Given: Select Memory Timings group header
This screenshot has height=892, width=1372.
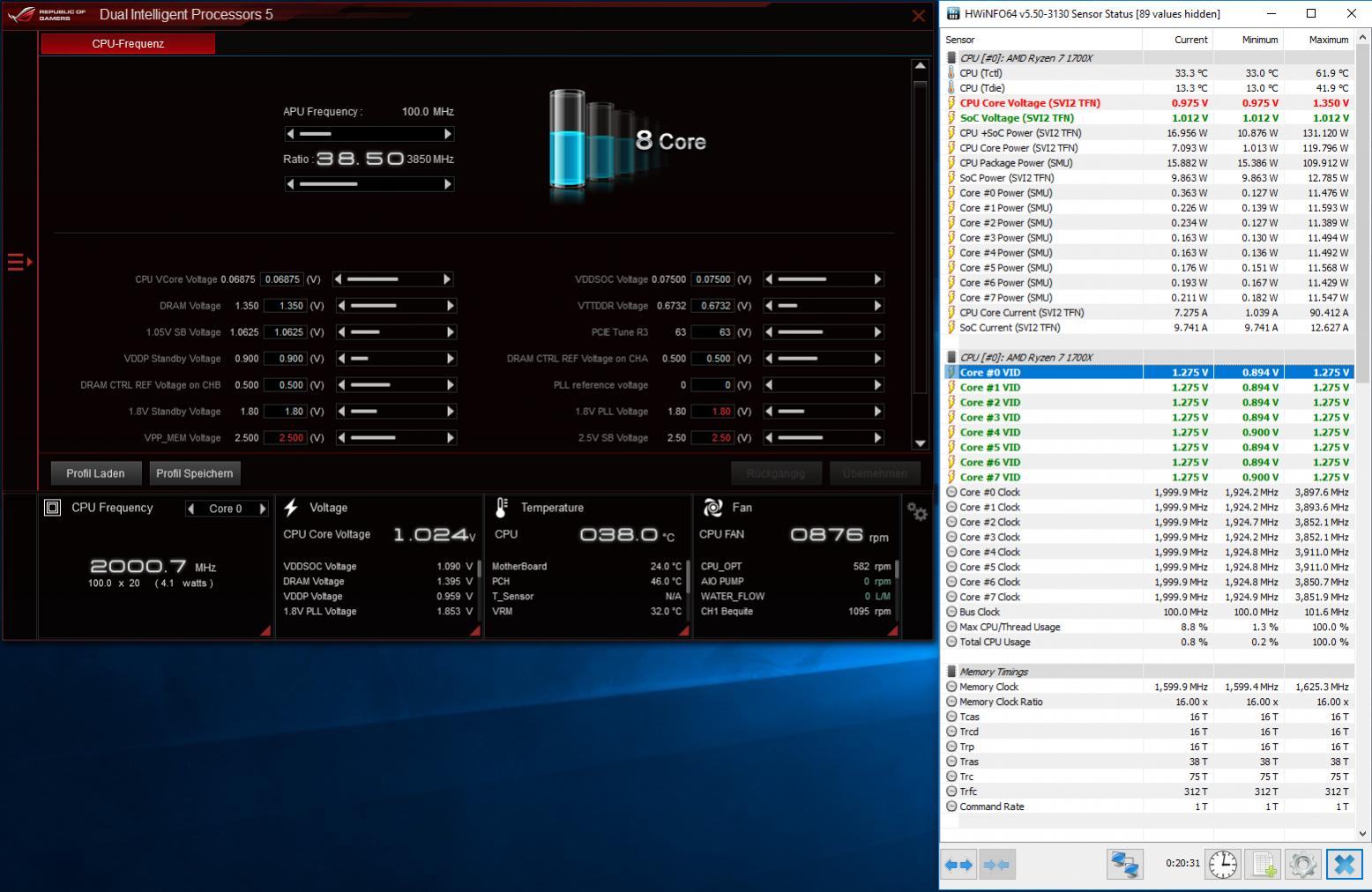Looking at the screenshot, I should pos(1148,672).
